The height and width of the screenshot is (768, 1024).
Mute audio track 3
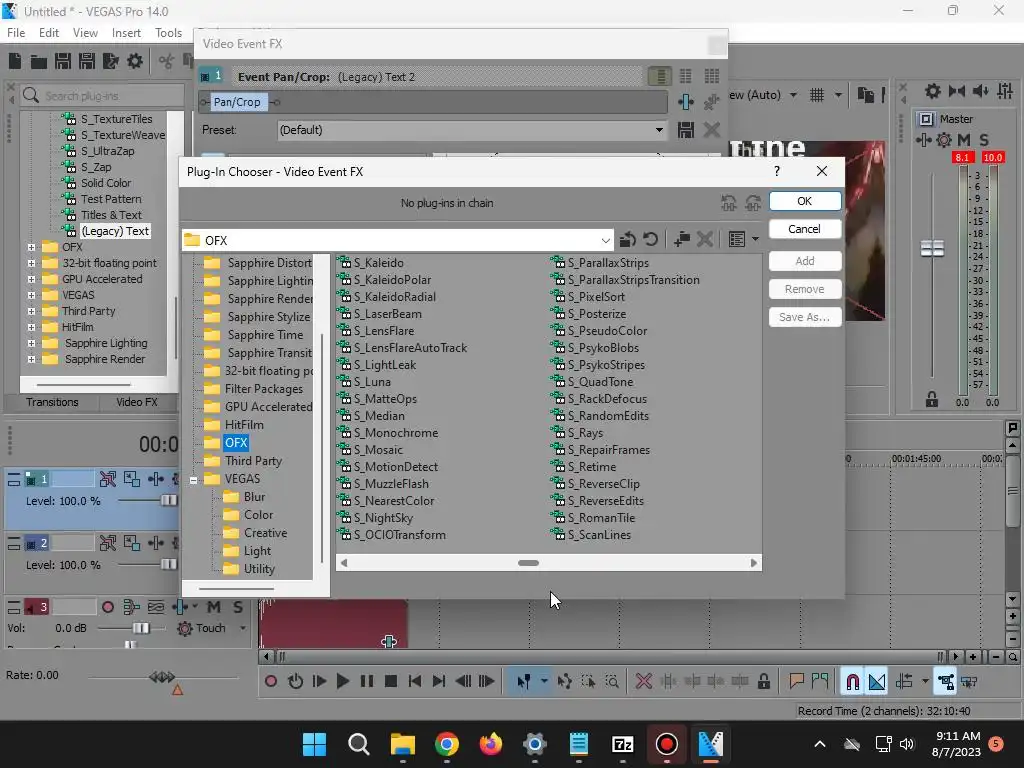(214, 607)
